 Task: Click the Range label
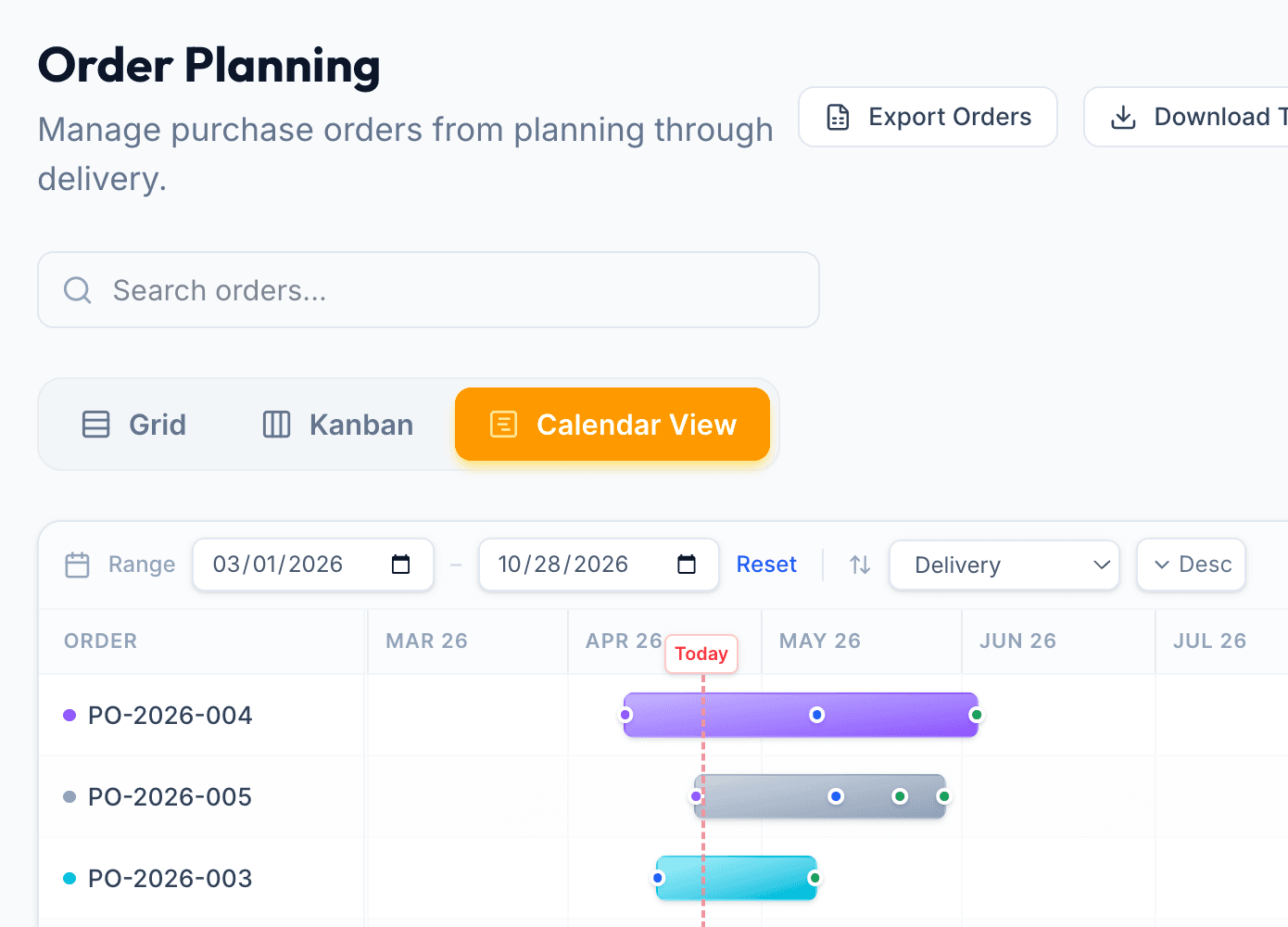142,565
